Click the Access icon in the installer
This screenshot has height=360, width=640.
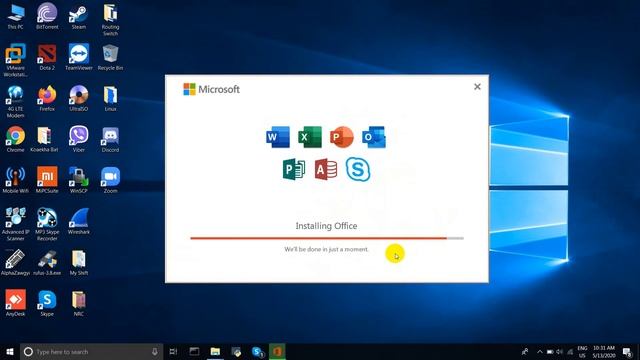coord(326,169)
